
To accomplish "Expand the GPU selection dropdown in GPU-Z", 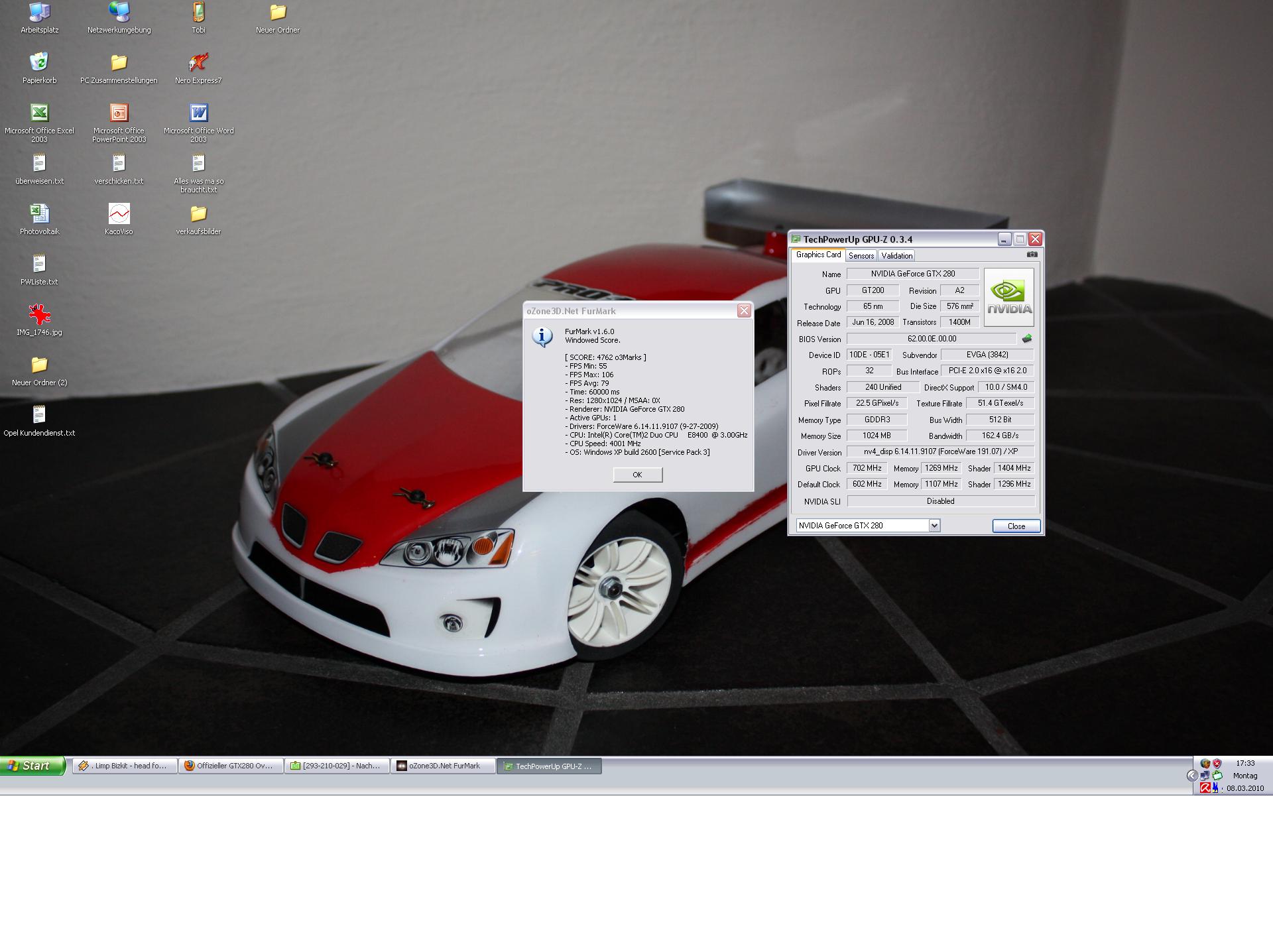I will (934, 526).
